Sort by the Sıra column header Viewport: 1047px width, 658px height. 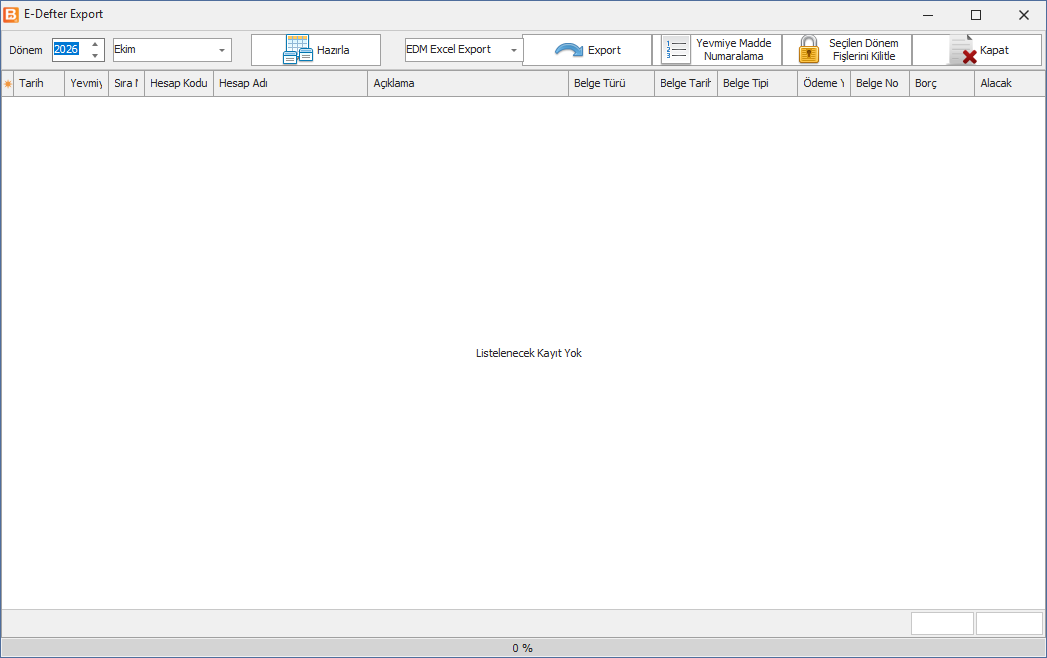(x=126, y=84)
